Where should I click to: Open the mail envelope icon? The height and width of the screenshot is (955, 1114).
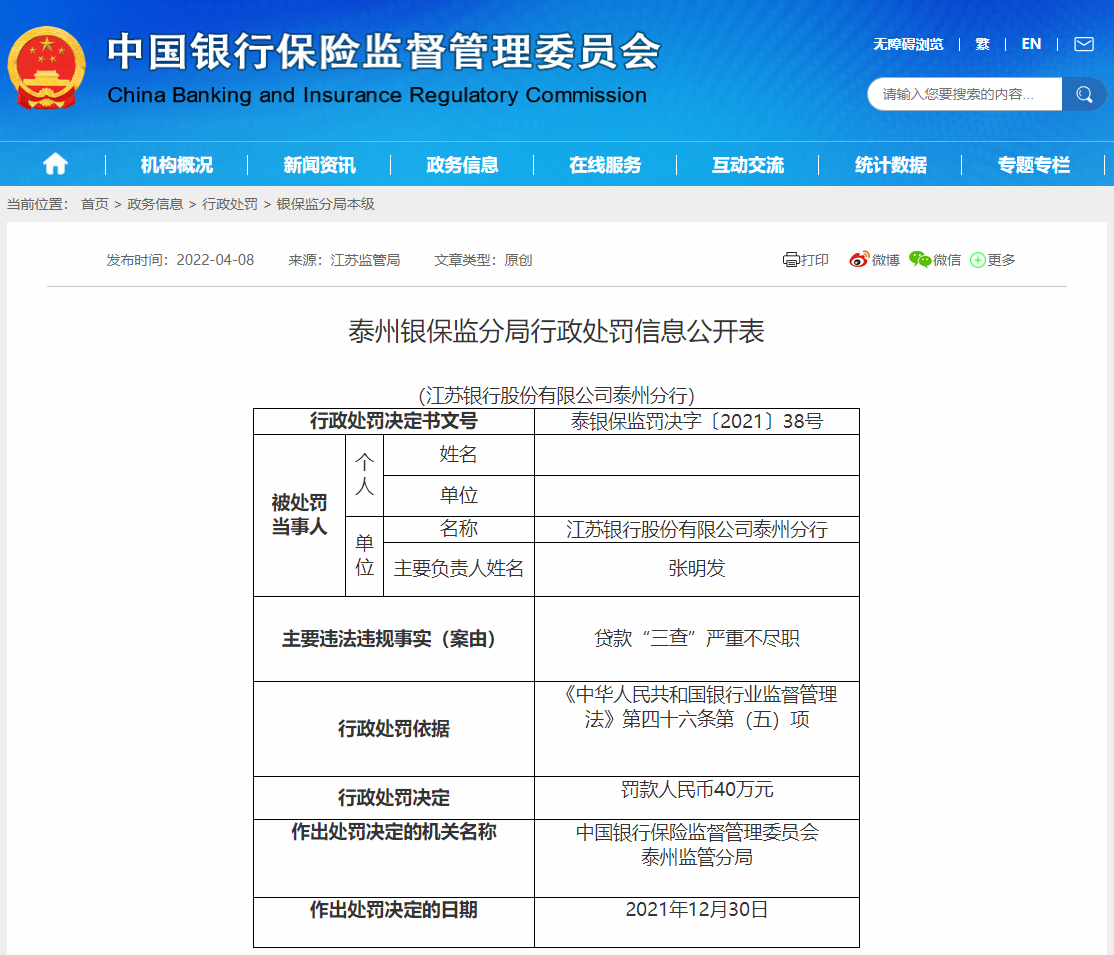[1083, 44]
